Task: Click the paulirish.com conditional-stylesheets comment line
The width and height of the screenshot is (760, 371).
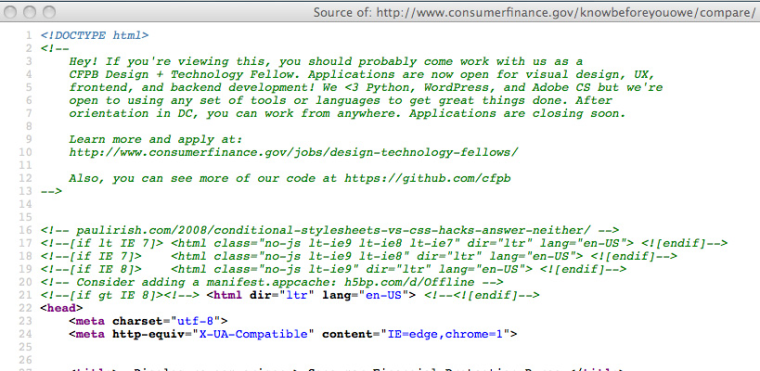Action: [330, 230]
